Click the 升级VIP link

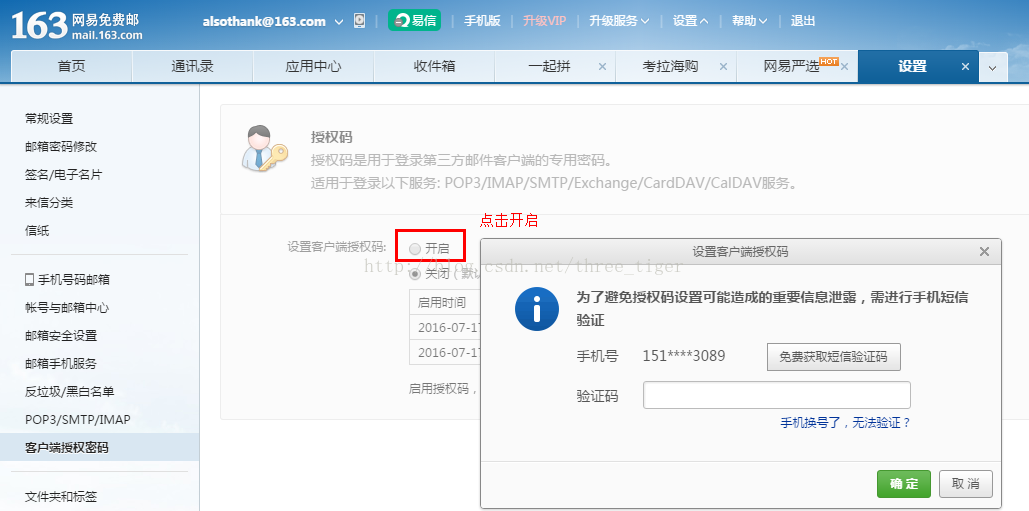(x=544, y=21)
